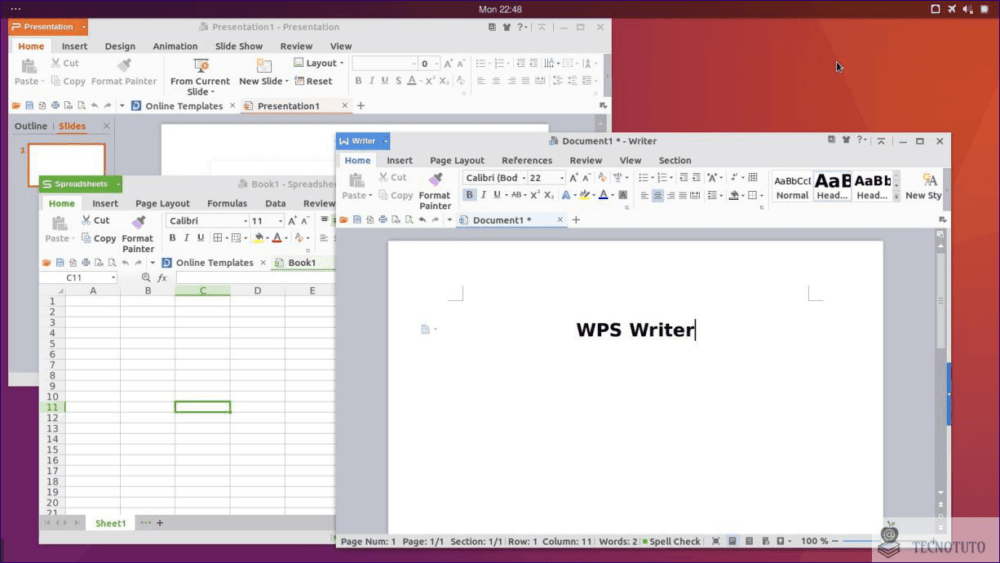Click Print Preview icon in Writer toolbar

click(x=409, y=220)
